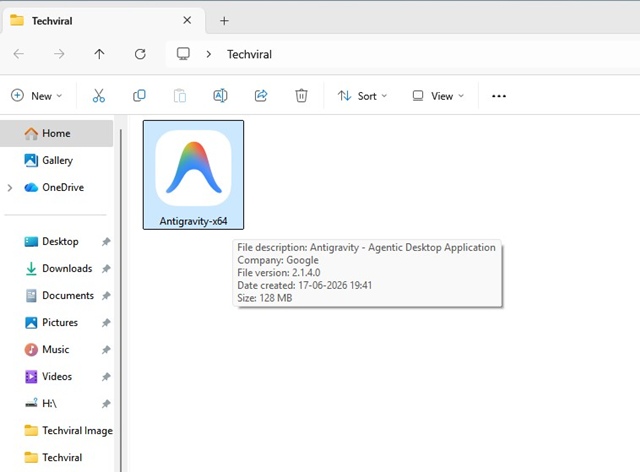The image size is (640, 472).
Task: Click the Paste clipboard icon
Action: pos(180,96)
